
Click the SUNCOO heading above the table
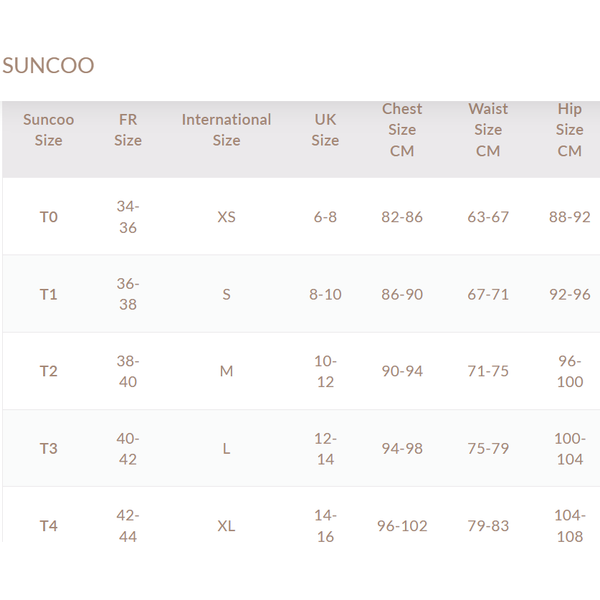coord(48,66)
